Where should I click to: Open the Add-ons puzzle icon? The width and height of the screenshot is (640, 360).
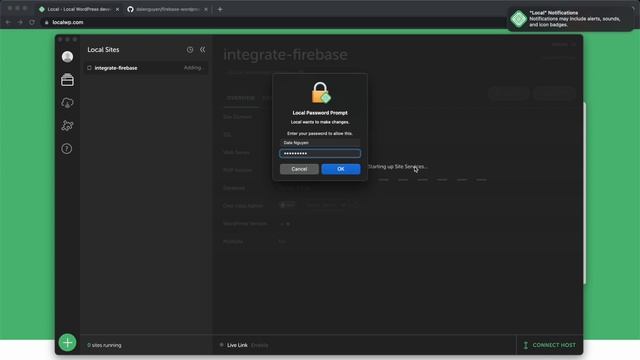point(67,126)
